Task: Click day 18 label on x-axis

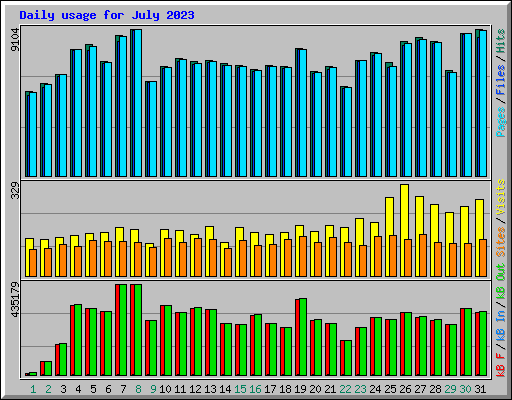Action: click(285, 389)
